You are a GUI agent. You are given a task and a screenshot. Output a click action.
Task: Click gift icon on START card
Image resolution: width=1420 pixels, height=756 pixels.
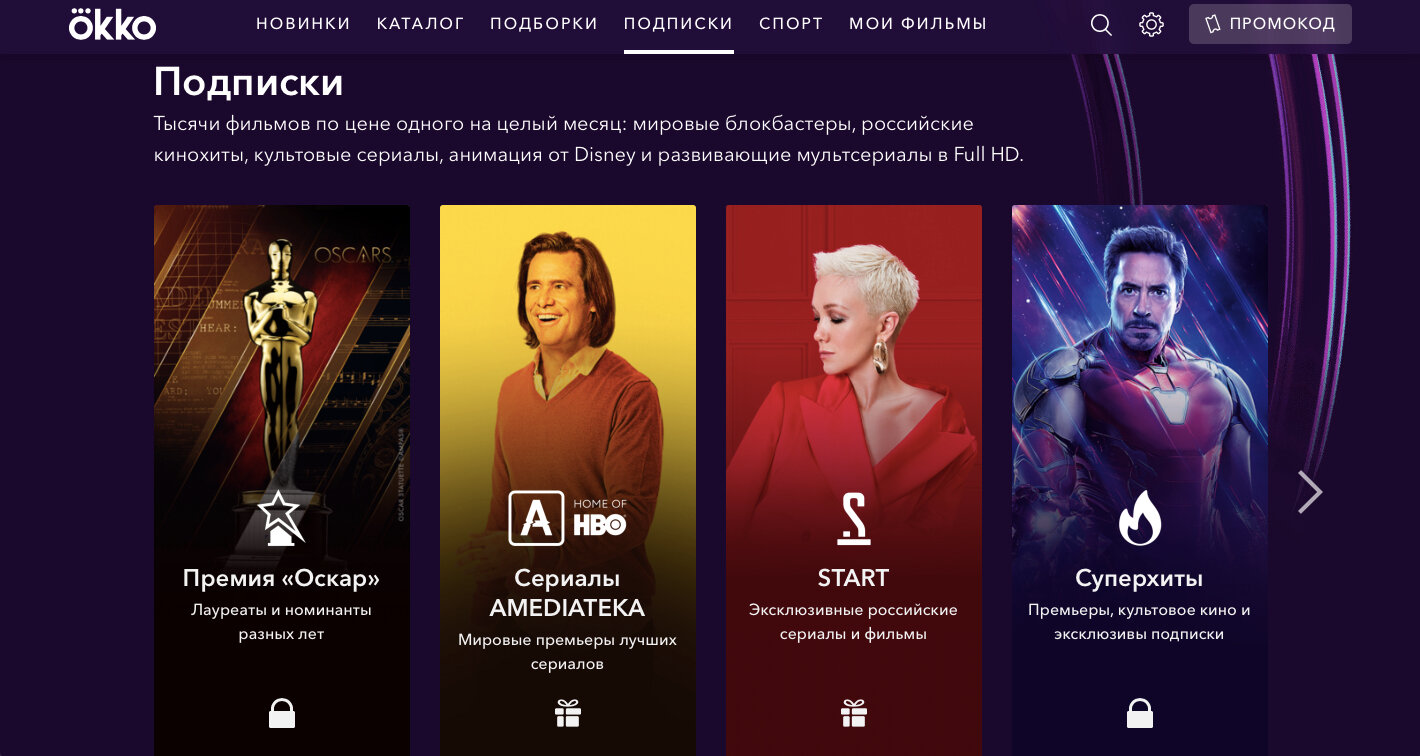click(x=854, y=713)
